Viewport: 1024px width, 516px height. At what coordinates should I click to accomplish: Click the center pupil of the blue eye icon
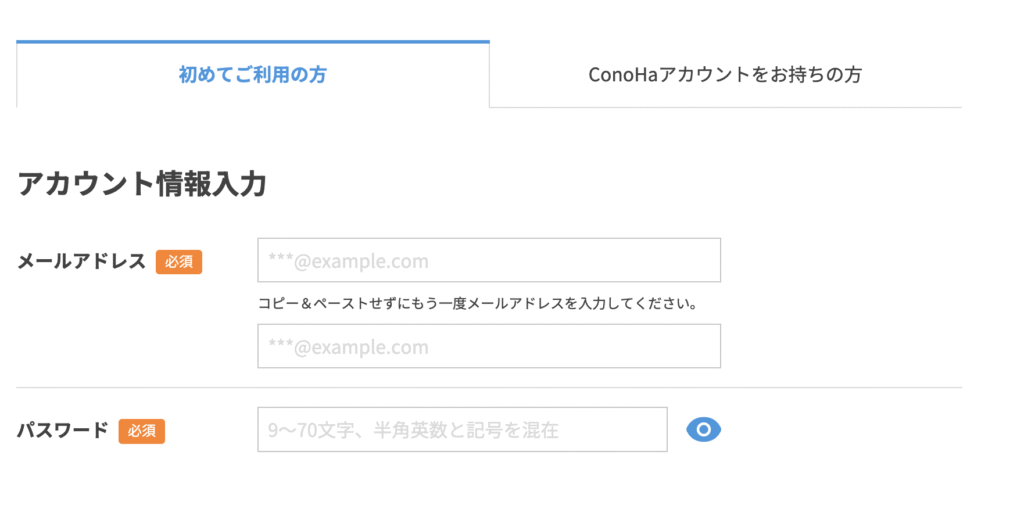coord(703,430)
